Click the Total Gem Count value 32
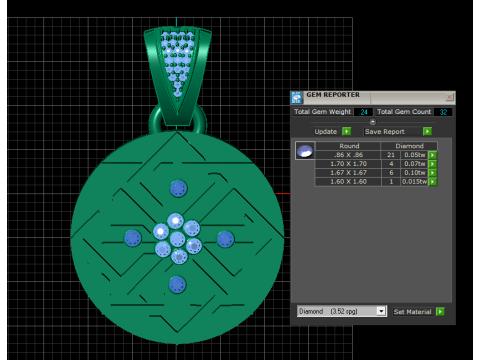Screen dimensions: 480x360 click(443, 112)
